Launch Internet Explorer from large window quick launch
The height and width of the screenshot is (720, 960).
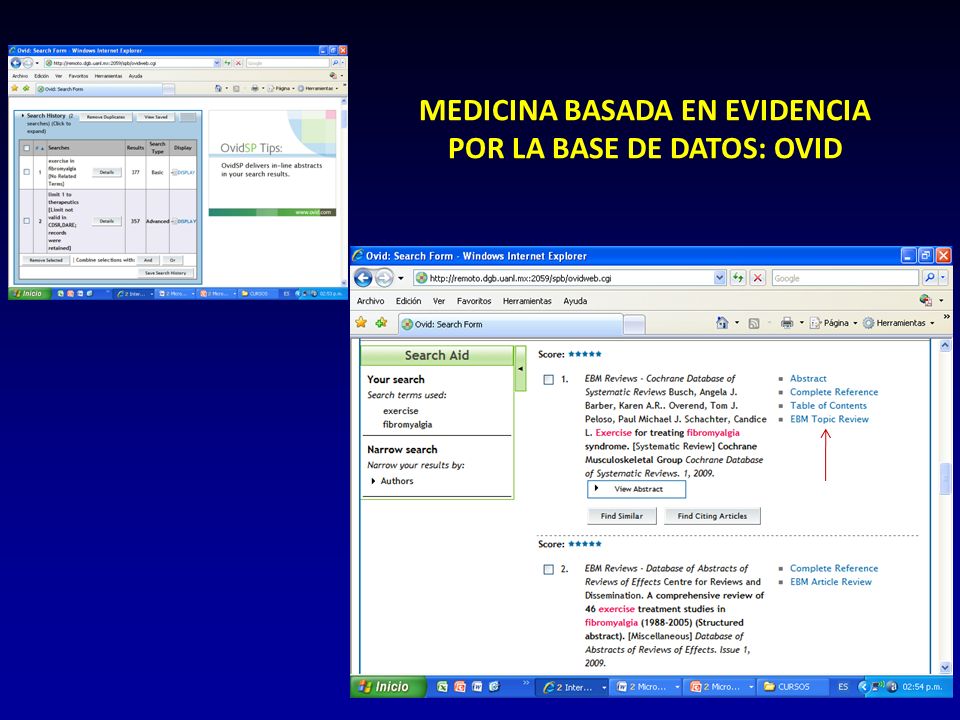tap(494, 687)
